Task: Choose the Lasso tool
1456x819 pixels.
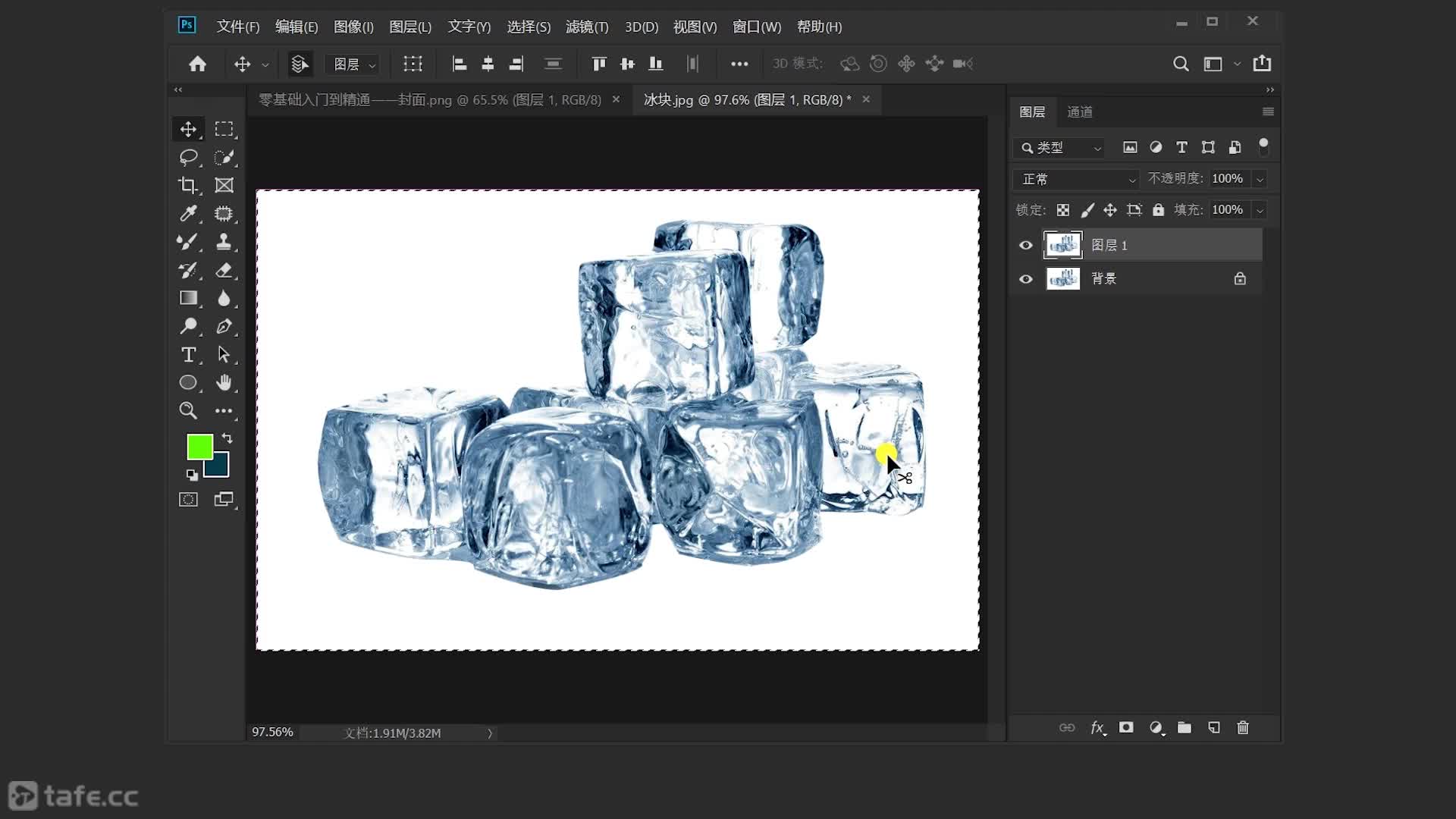Action: click(188, 157)
